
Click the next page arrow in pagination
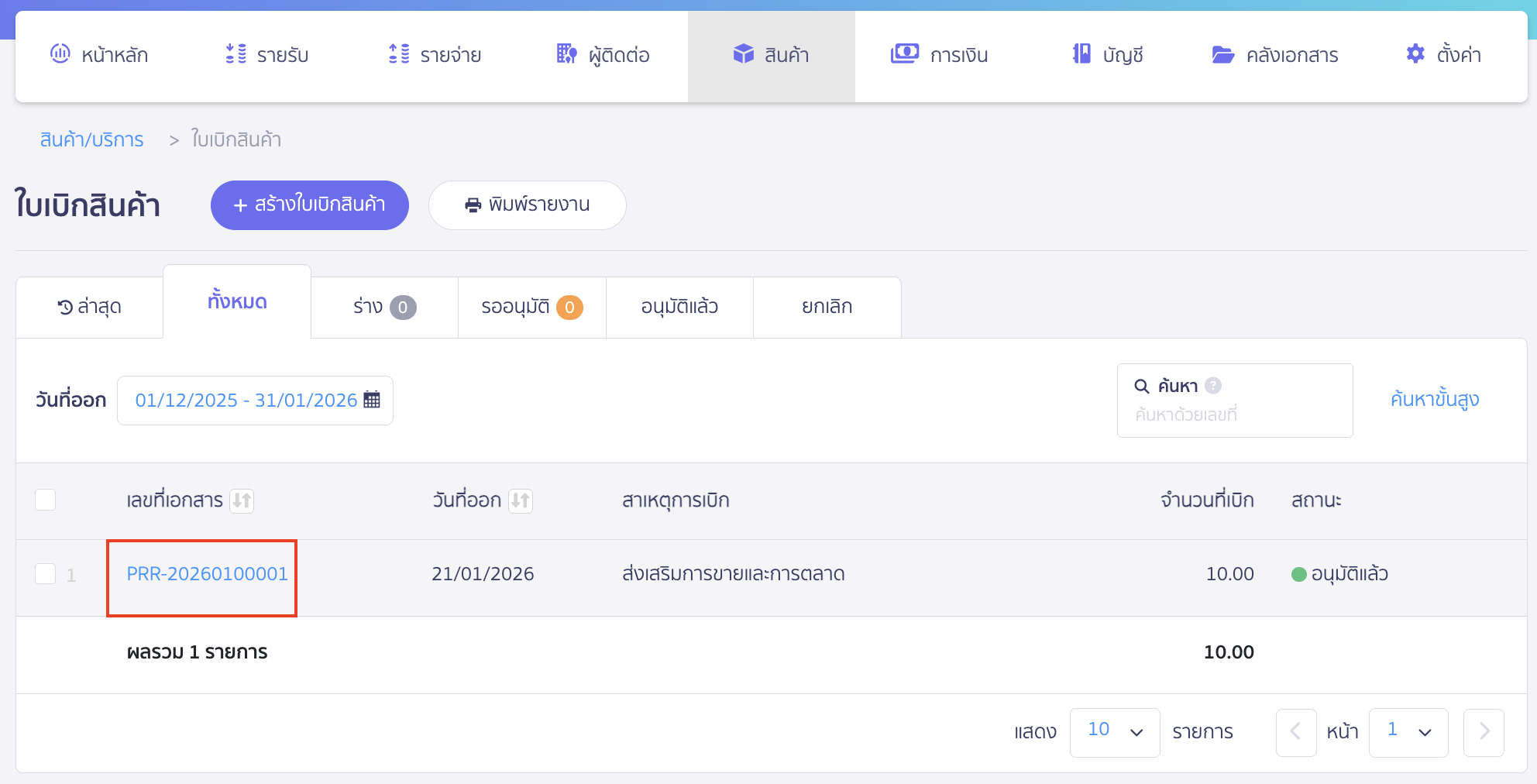(1484, 731)
